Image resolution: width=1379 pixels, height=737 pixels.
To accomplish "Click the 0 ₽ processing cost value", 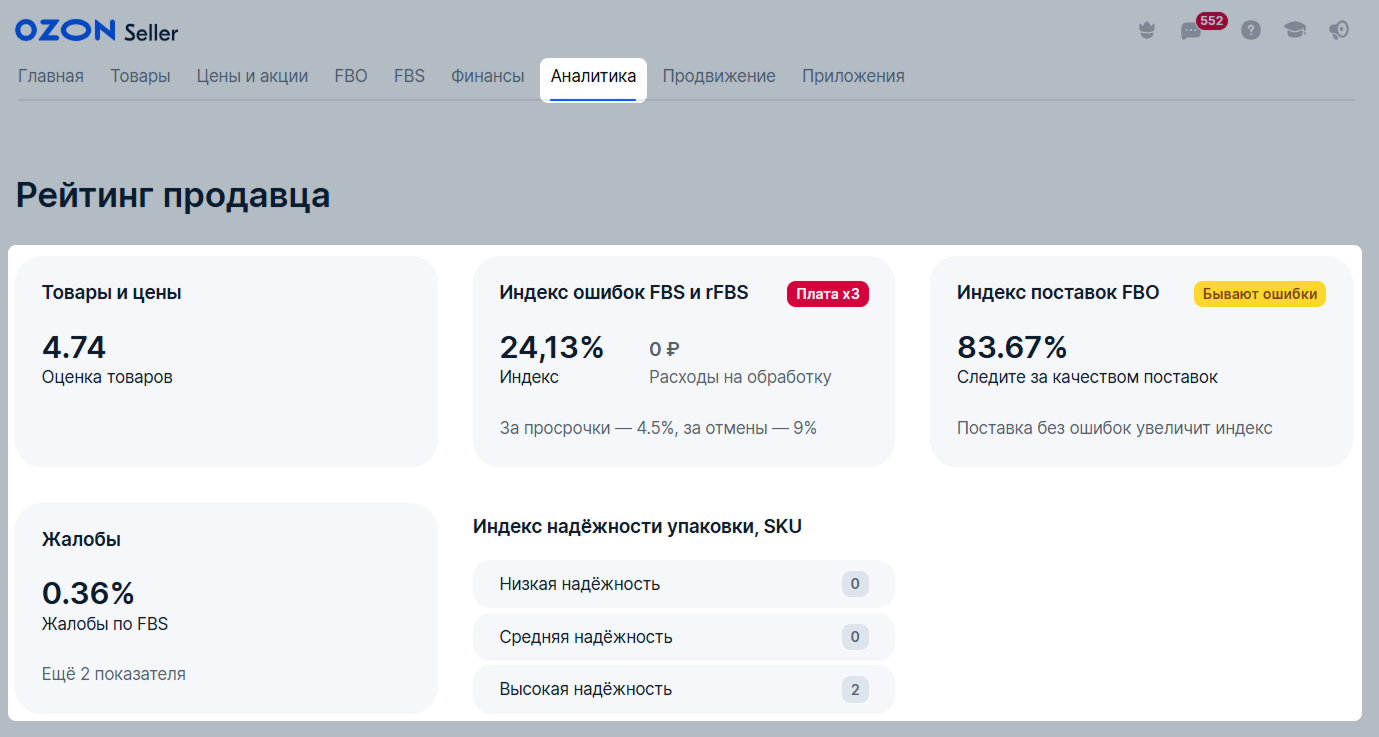I will (x=665, y=349).
